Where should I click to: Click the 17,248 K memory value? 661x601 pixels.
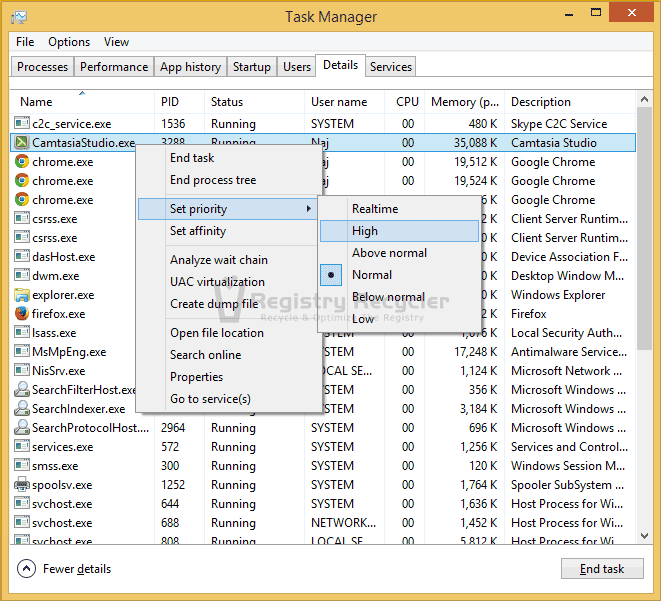coord(476,351)
